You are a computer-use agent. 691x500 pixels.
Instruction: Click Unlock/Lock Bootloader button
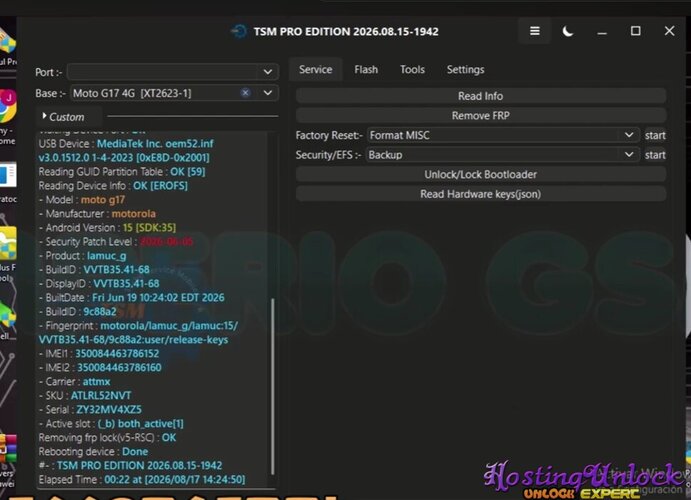(x=481, y=174)
